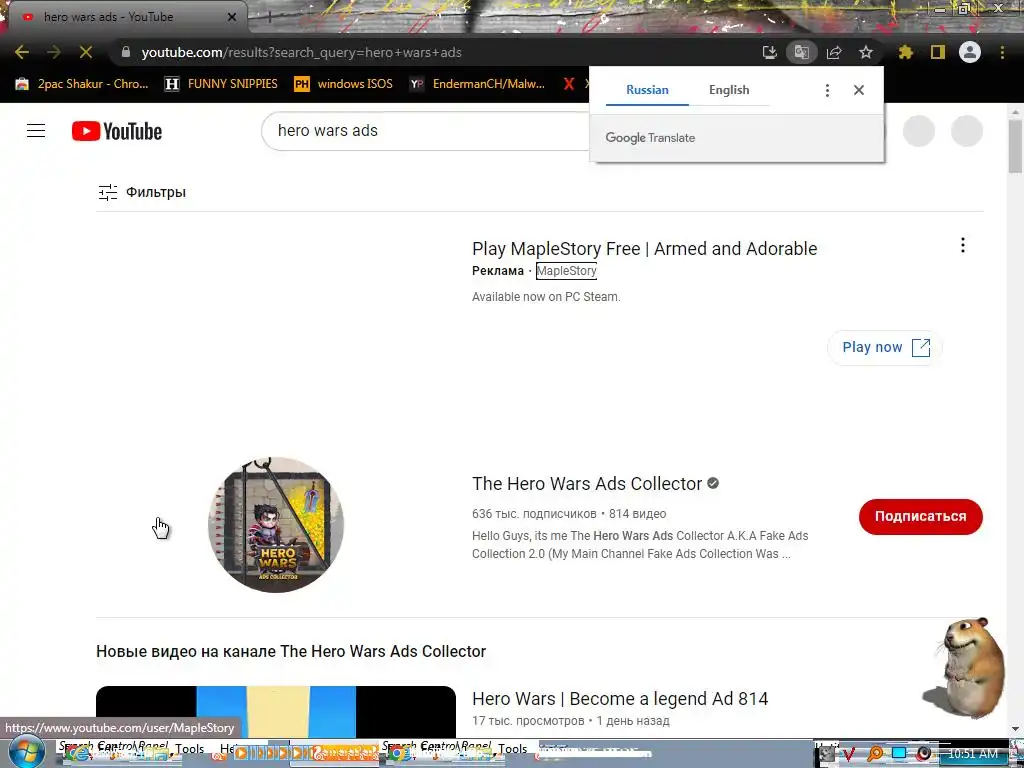Open the extensions puzzle icon
The image size is (1024, 768).
click(x=906, y=52)
